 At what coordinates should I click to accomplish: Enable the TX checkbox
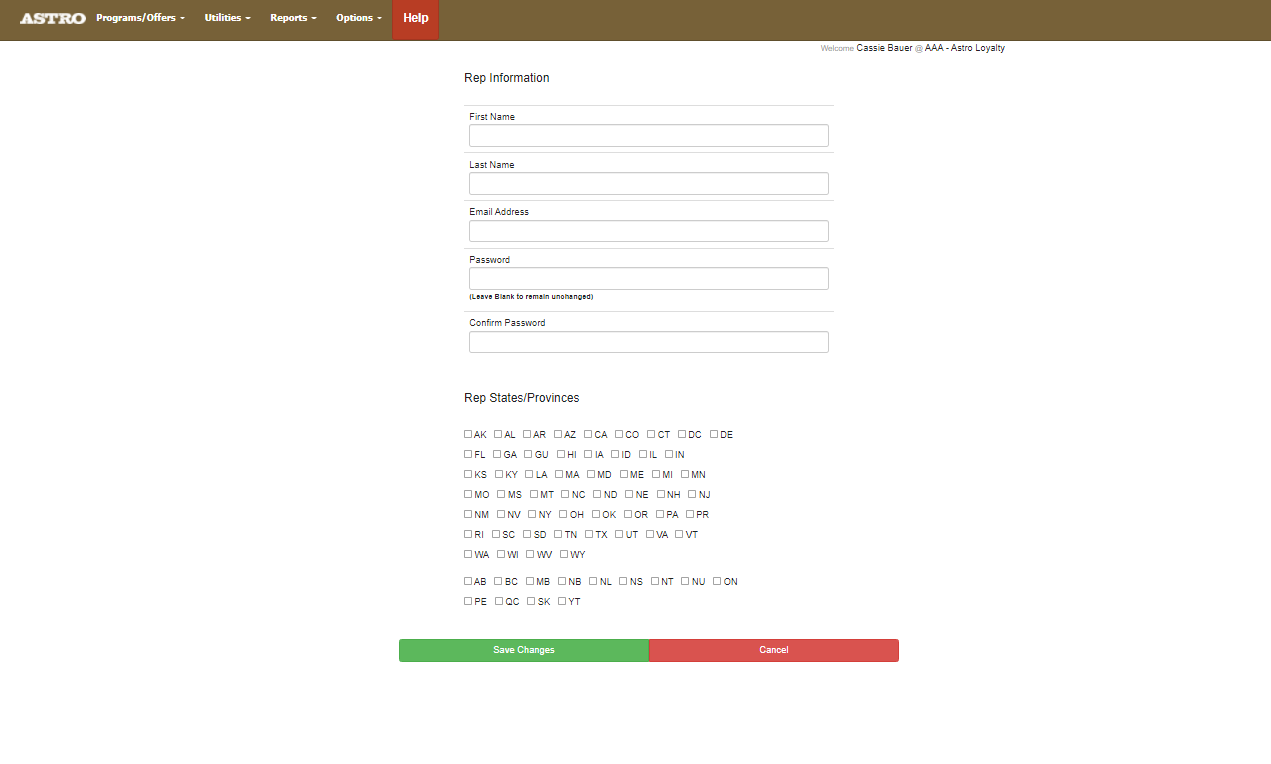pyautogui.click(x=589, y=534)
